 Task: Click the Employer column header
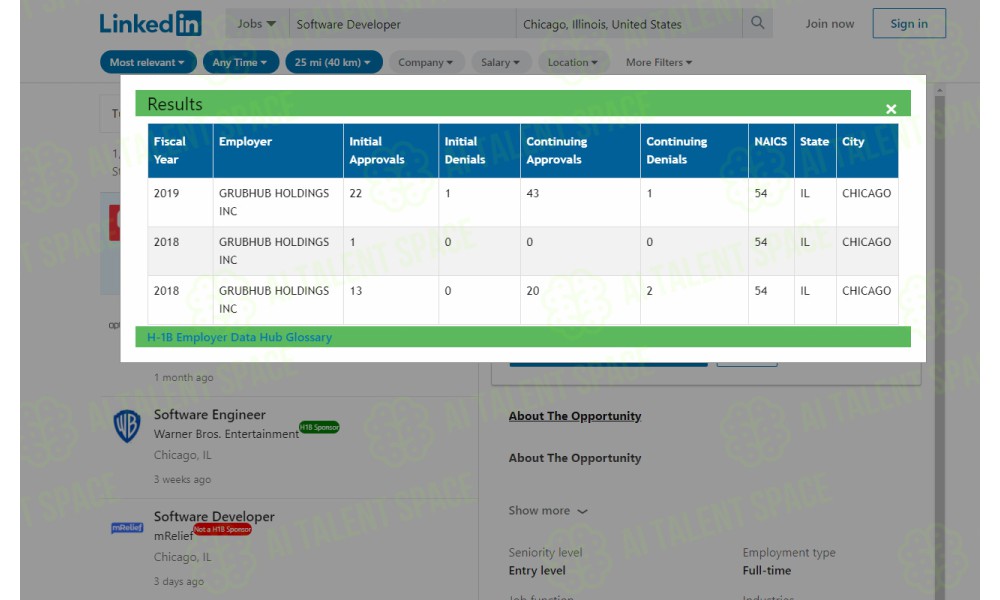tap(278, 150)
